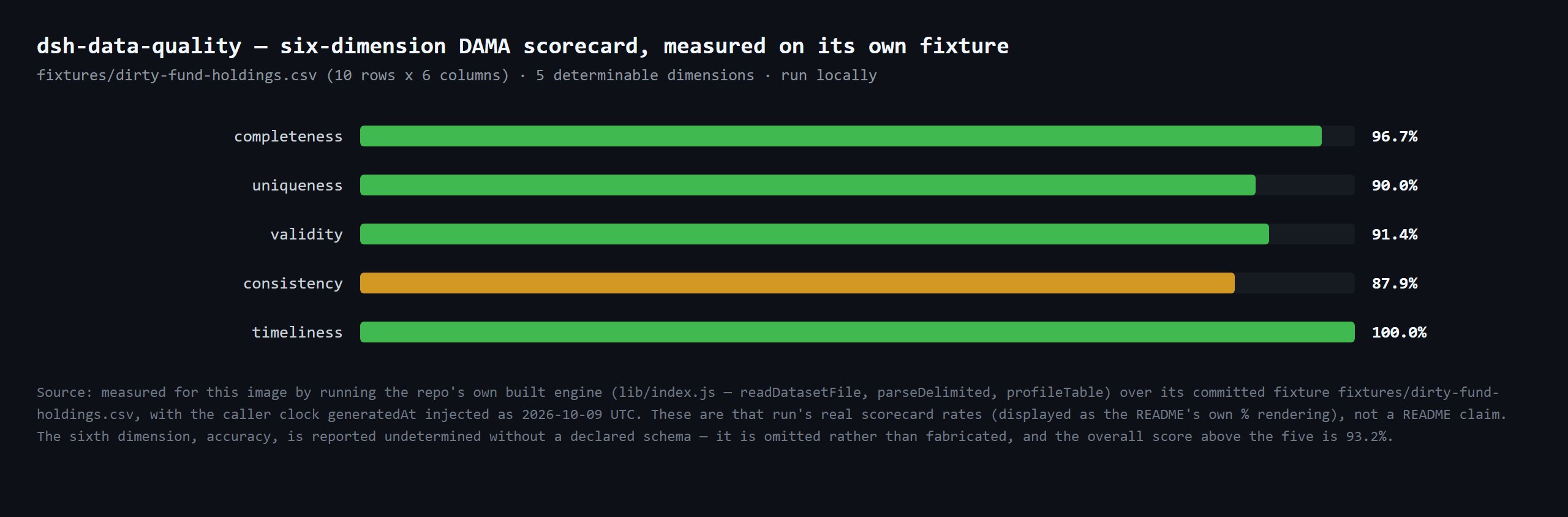Click the timeline full-width green bar
The width and height of the screenshot is (1568, 517).
point(857,332)
